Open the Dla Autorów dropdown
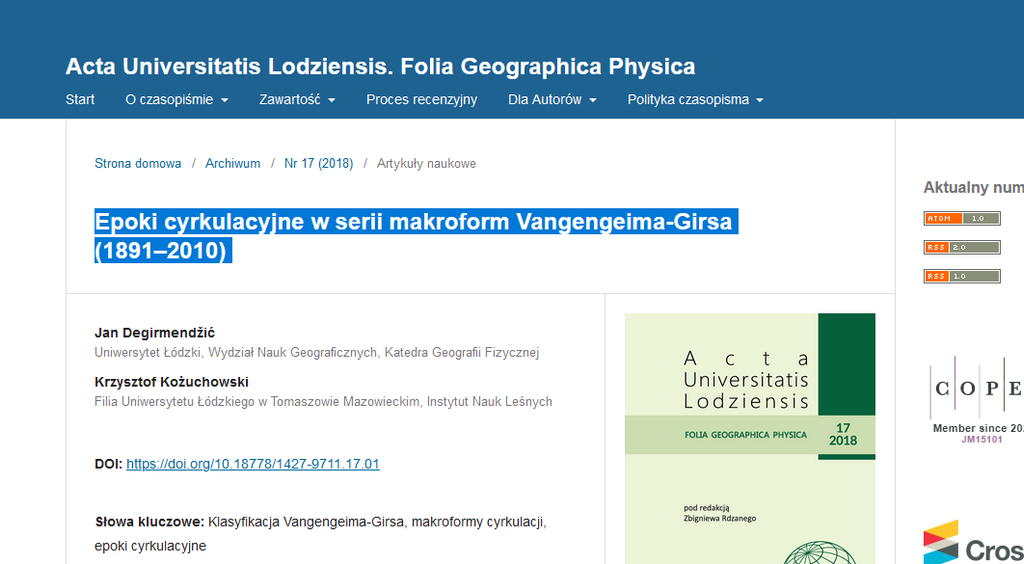Image resolution: width=1024 pixels, height=564 pixels. coord(551,100)
